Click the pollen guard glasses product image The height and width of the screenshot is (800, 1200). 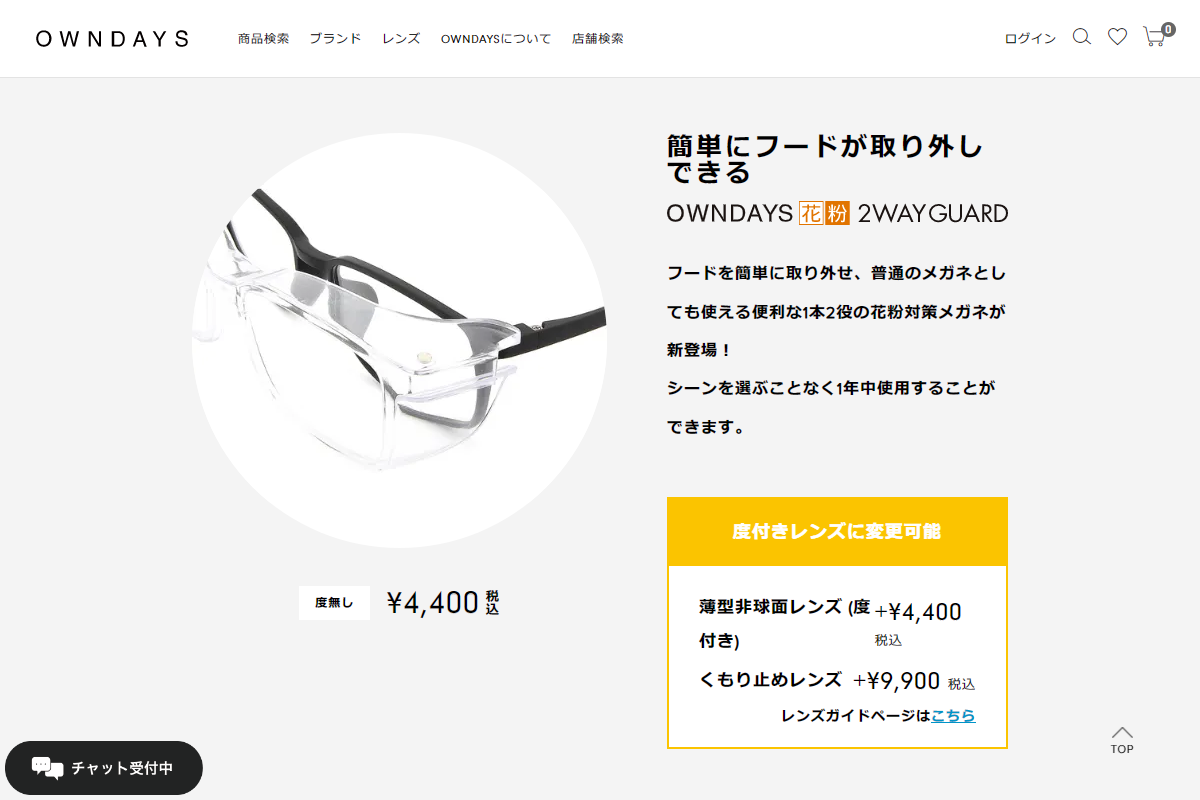pos(400,340)
